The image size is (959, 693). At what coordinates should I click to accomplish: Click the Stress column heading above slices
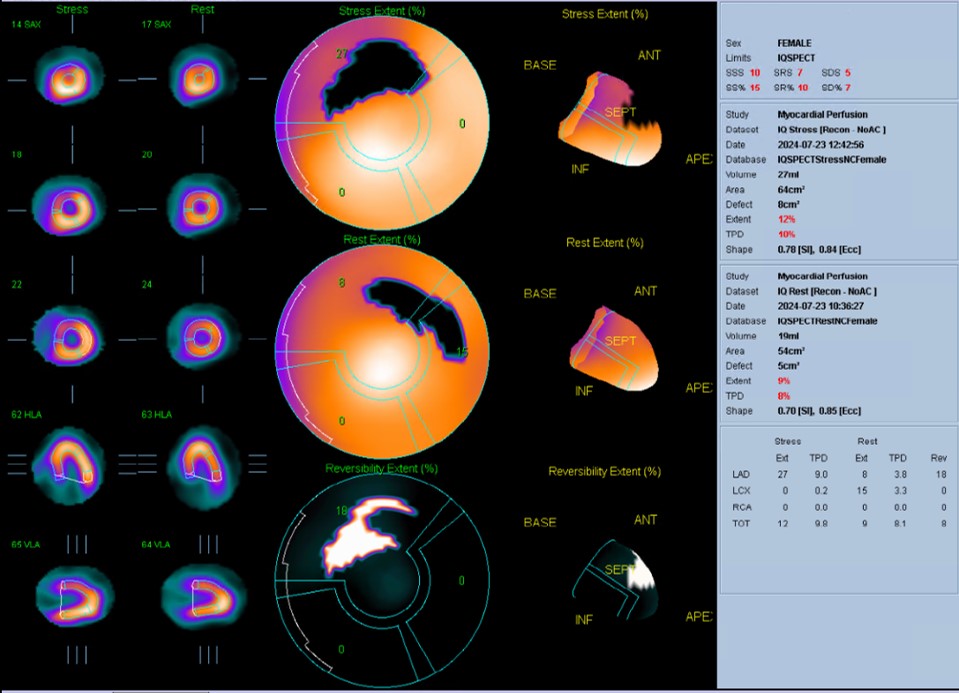71,10
